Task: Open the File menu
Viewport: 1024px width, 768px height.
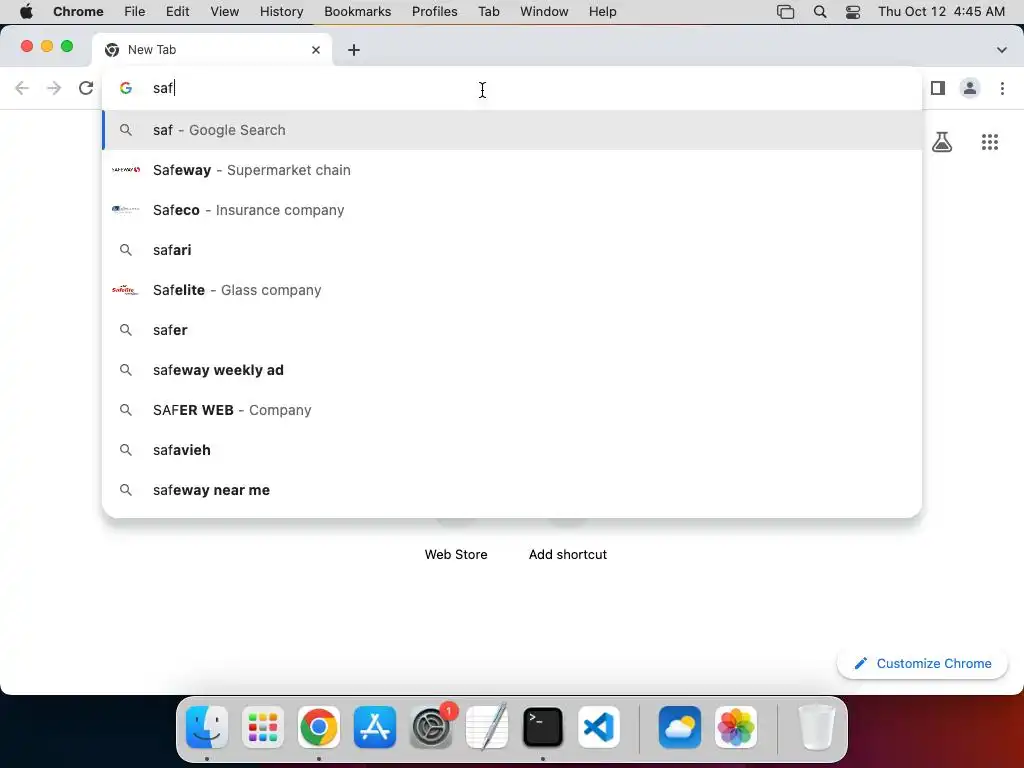Action: [135, 11]
